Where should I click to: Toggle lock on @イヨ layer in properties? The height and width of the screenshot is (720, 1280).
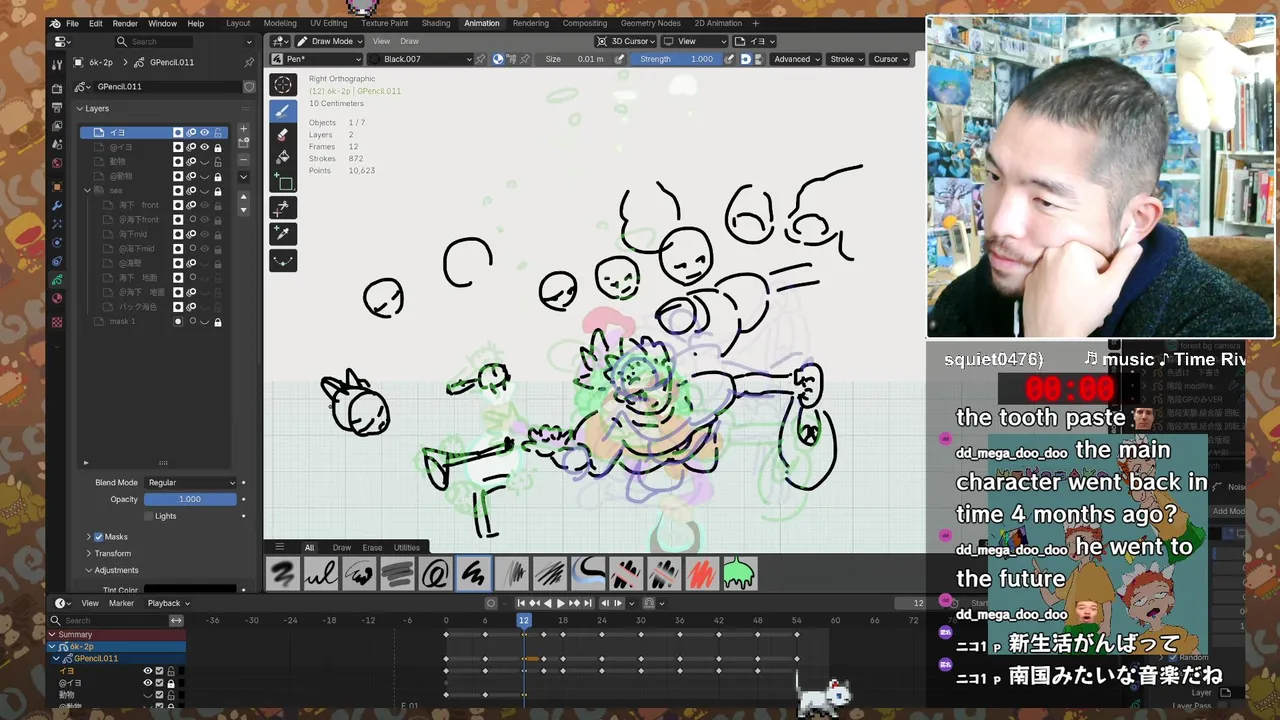coord(218,147)
